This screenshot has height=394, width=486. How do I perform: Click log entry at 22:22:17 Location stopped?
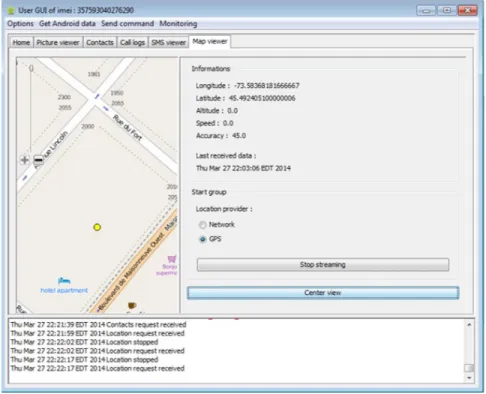(84, 360)
